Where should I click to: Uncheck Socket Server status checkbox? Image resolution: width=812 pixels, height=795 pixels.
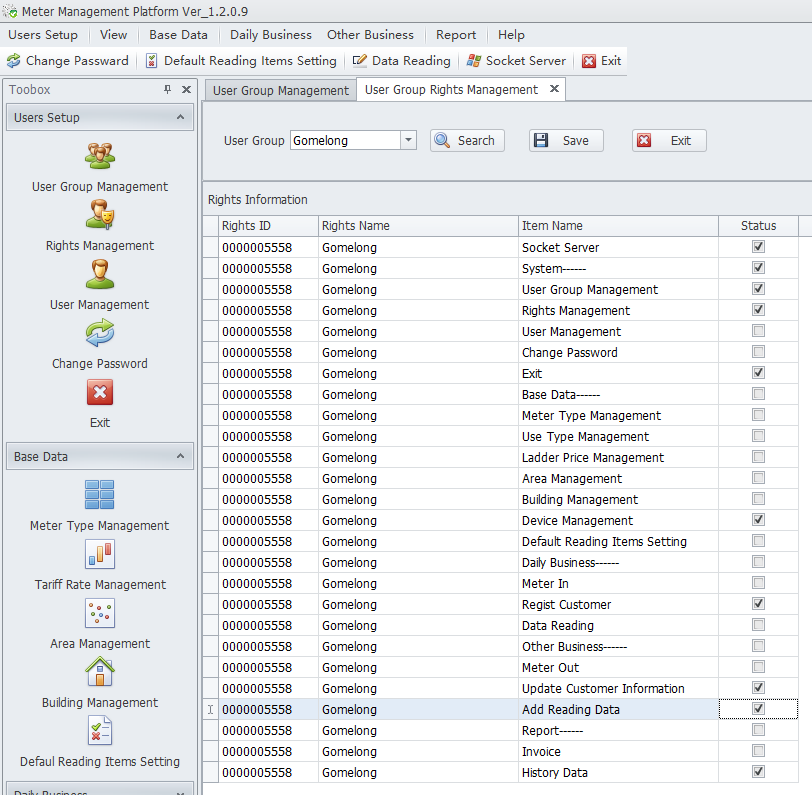coord(758,247)
